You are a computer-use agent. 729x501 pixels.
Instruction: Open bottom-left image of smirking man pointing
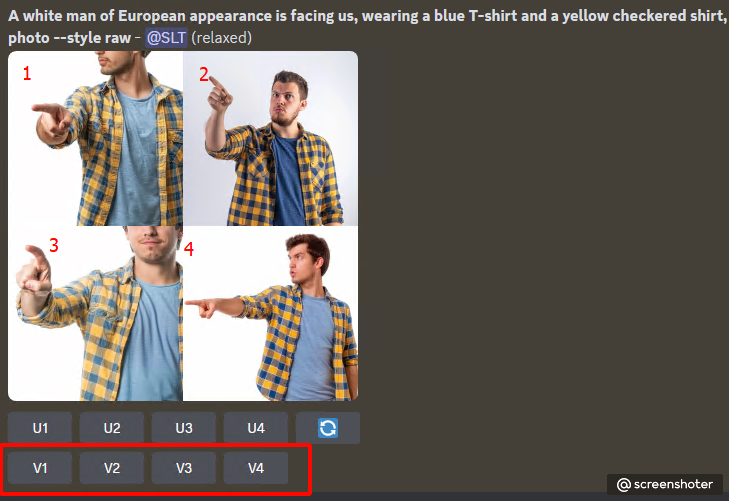pos(95,314)
